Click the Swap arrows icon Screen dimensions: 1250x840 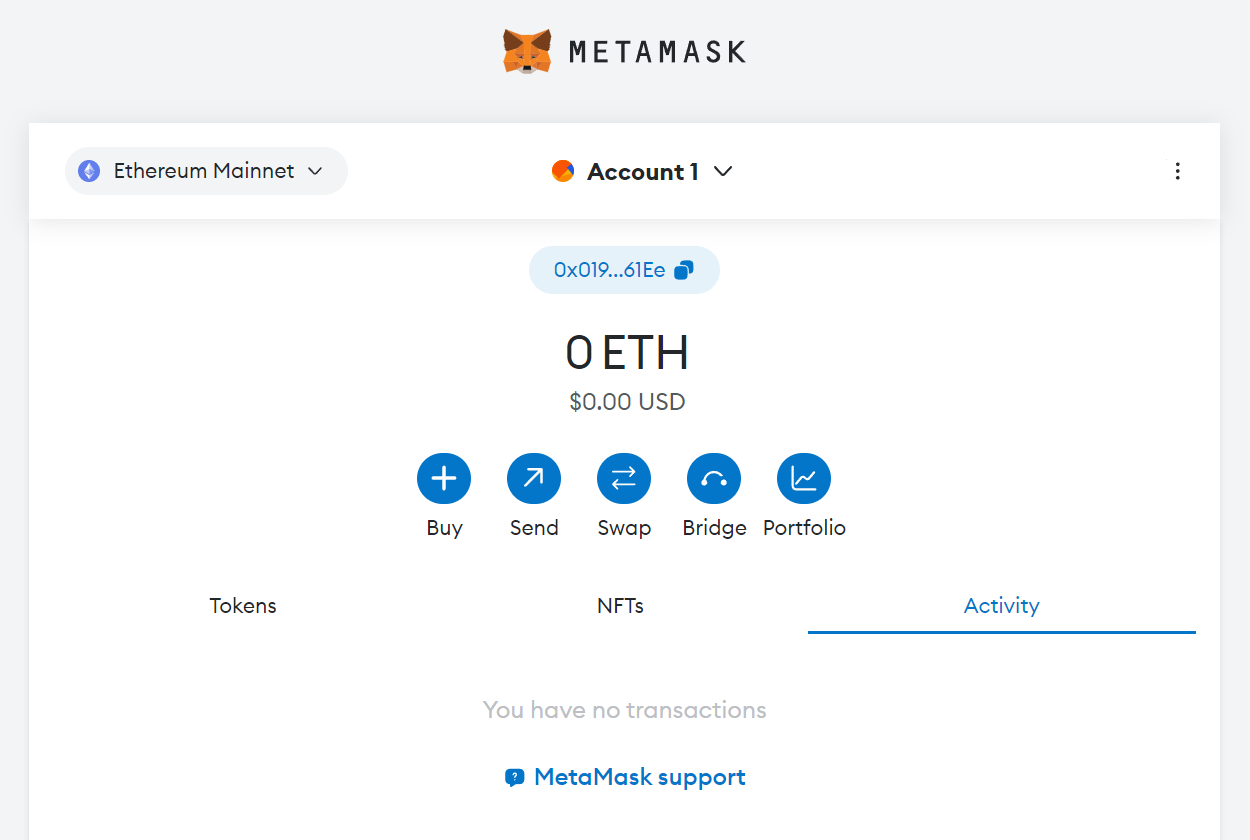tap(624, 479)
